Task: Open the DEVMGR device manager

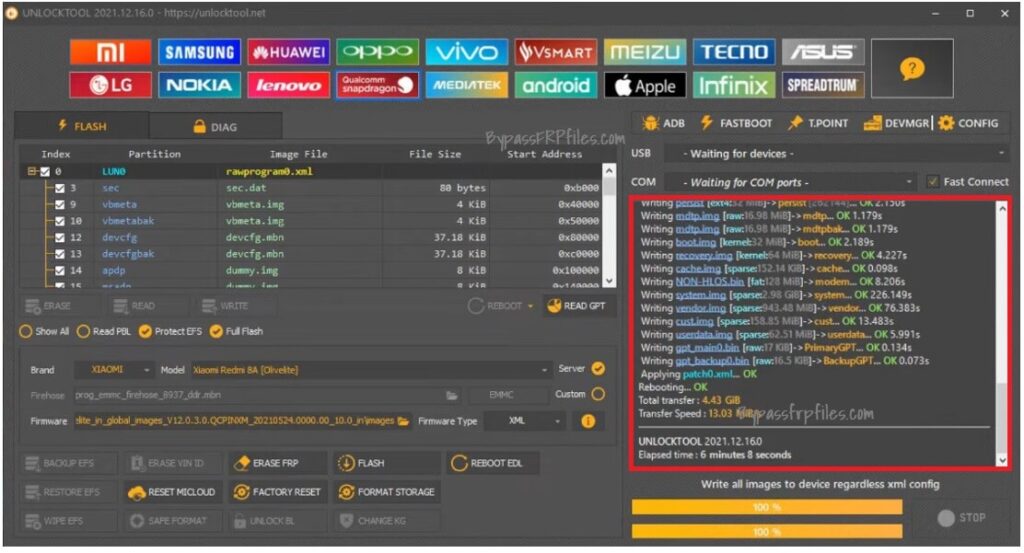Action: (x=897, y=123)
